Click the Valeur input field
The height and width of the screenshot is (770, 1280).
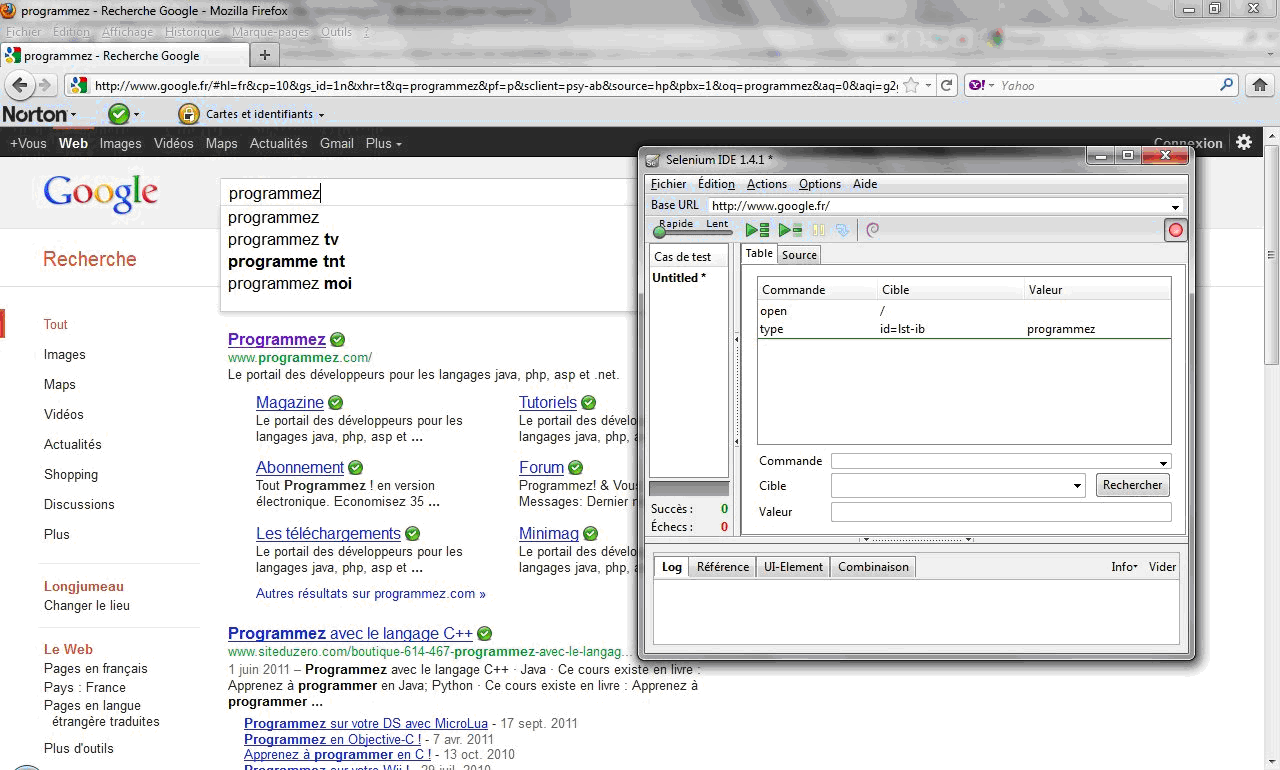pyautogui.click(x=1001, y=512)
